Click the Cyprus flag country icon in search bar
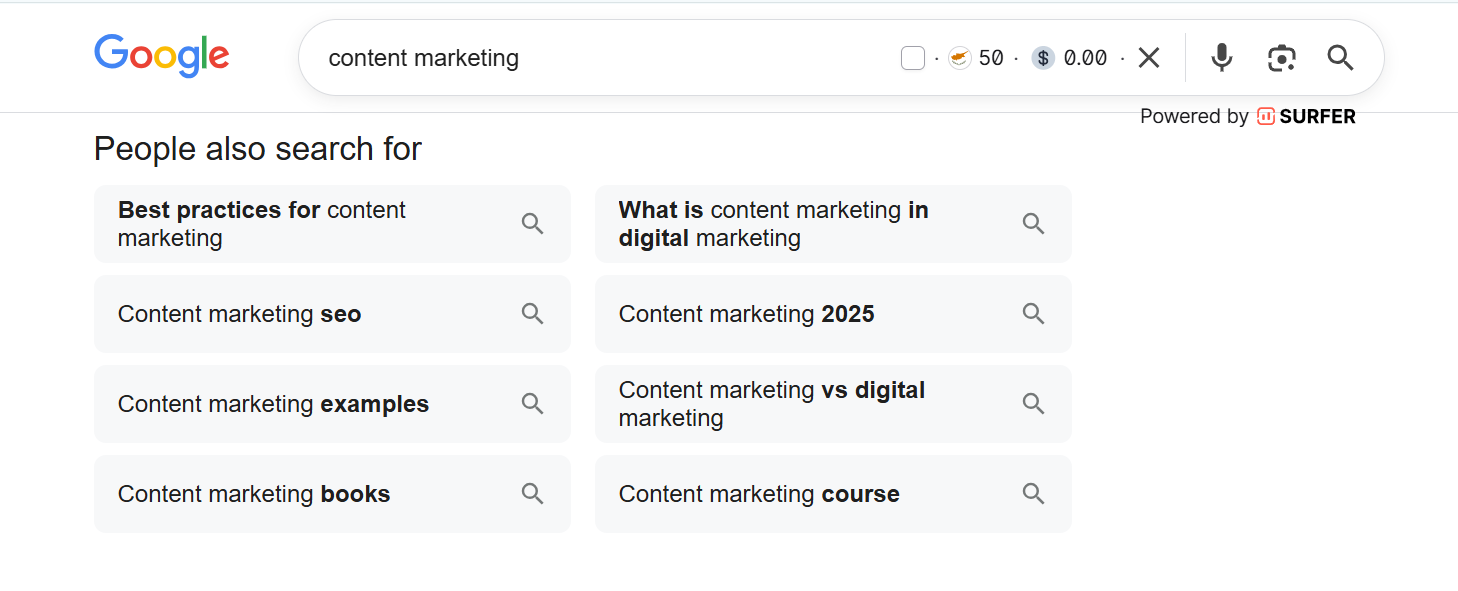1458x591 pixels. click(x=960, y=57)
